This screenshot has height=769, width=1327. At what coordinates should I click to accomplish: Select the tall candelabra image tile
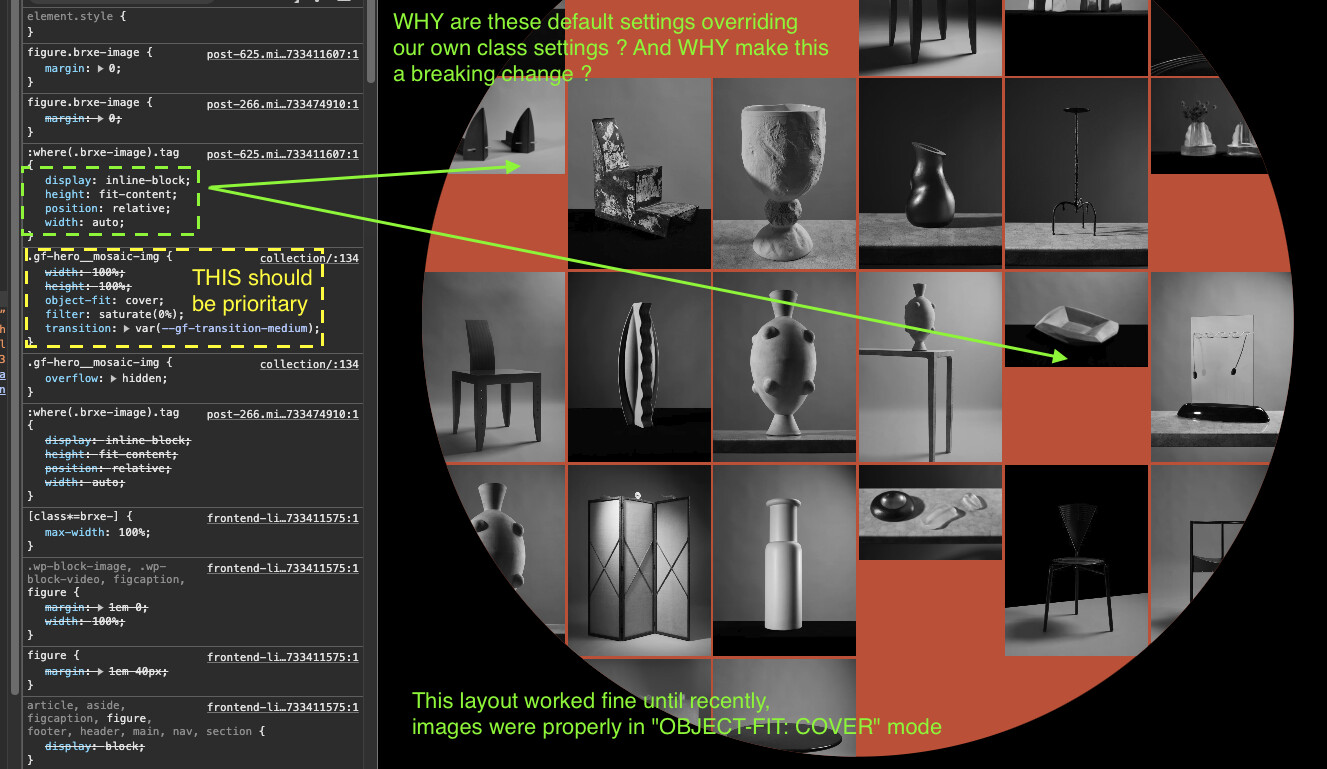coord(1076,173)
